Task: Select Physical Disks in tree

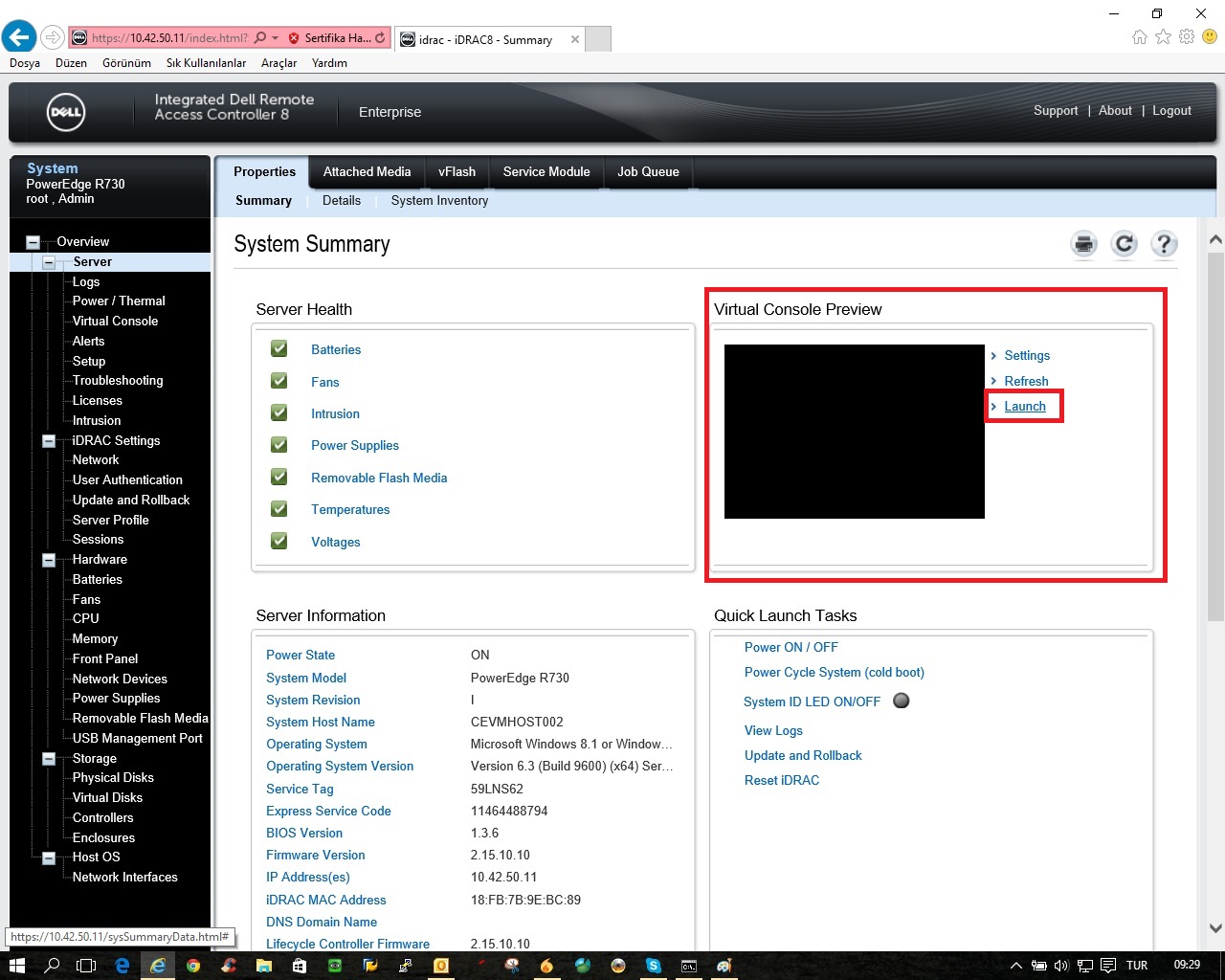Action: (113, 778)
